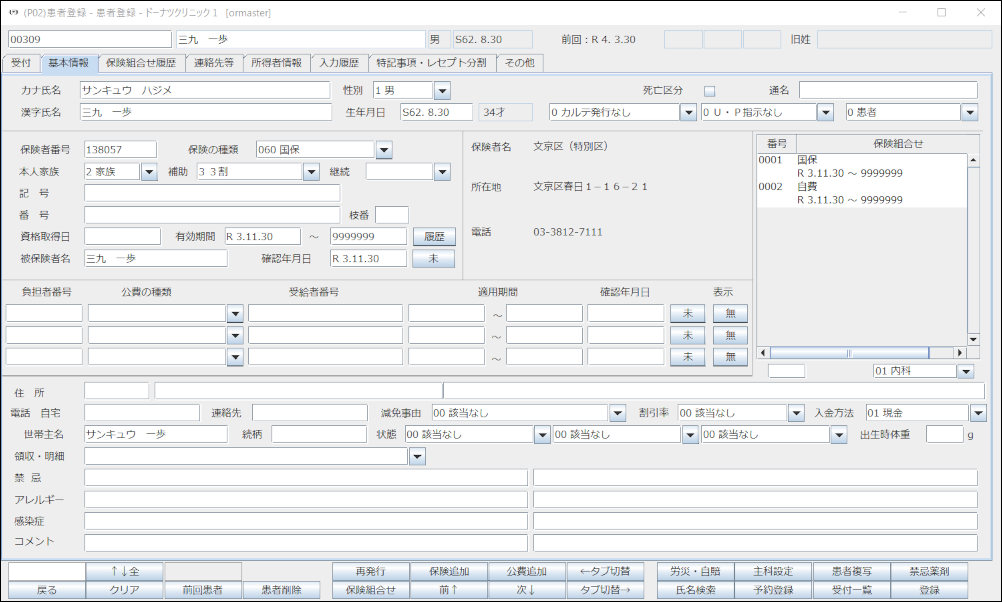Click the 登録 button
The width and height of the screenshot is (1002, 602).
pyautogui.click(x=930, y=590)
